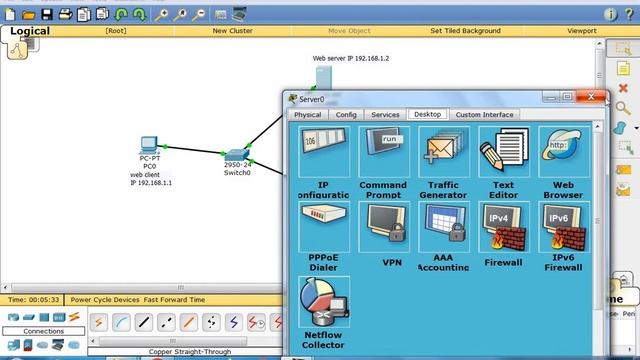This screenshot has width=640, height=360.
Task: Choose the copper straight-through black cable
Action: (144, 322)
